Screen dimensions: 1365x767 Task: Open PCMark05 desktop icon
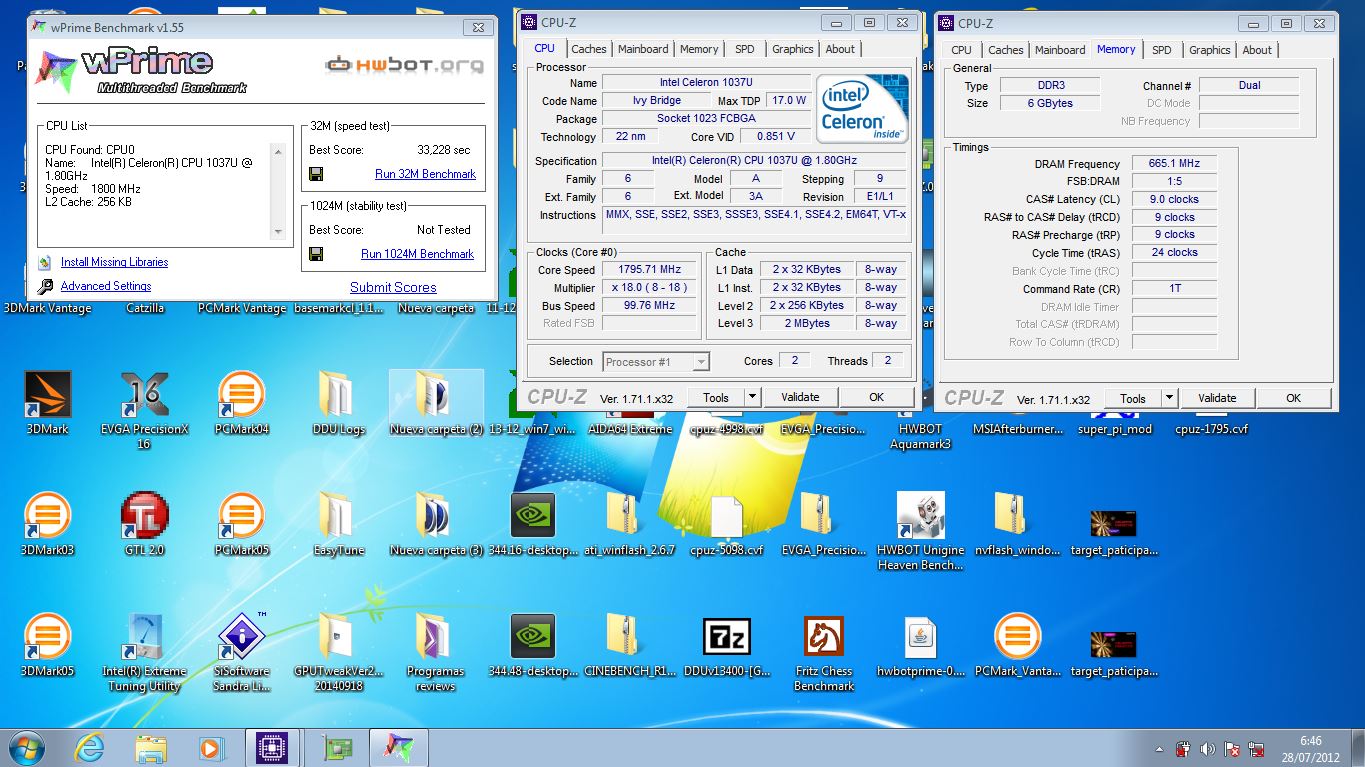(x=241, y=524)
